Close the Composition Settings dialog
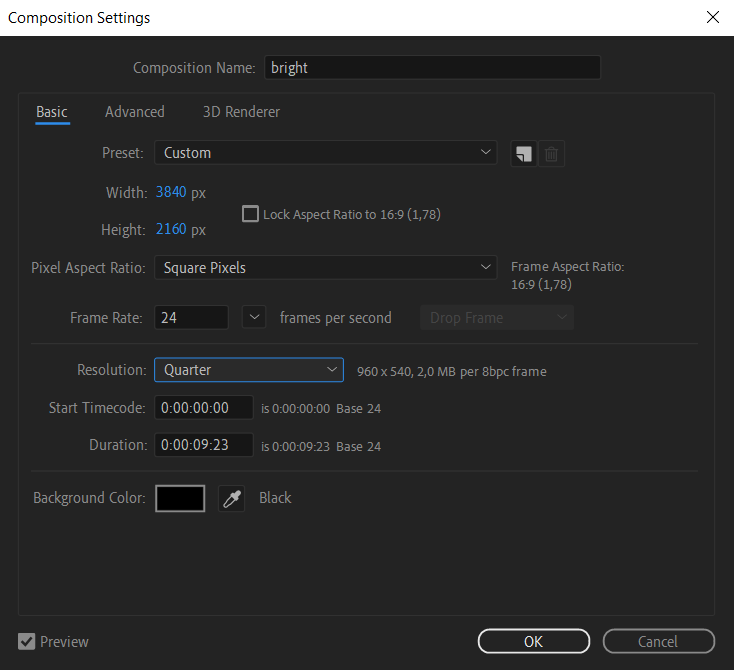Image resolution: width=734 pixels, height=670 pixels. click(x=713, y=18)
